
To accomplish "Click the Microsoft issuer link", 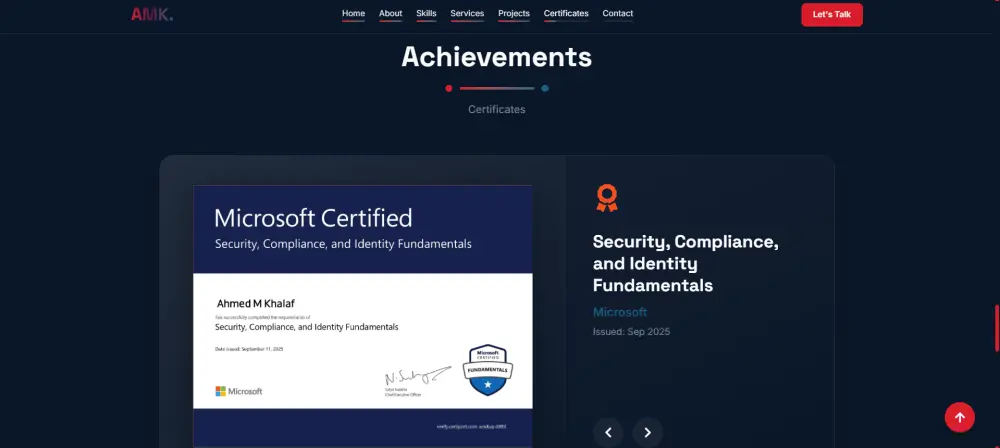I will point(620,312).
